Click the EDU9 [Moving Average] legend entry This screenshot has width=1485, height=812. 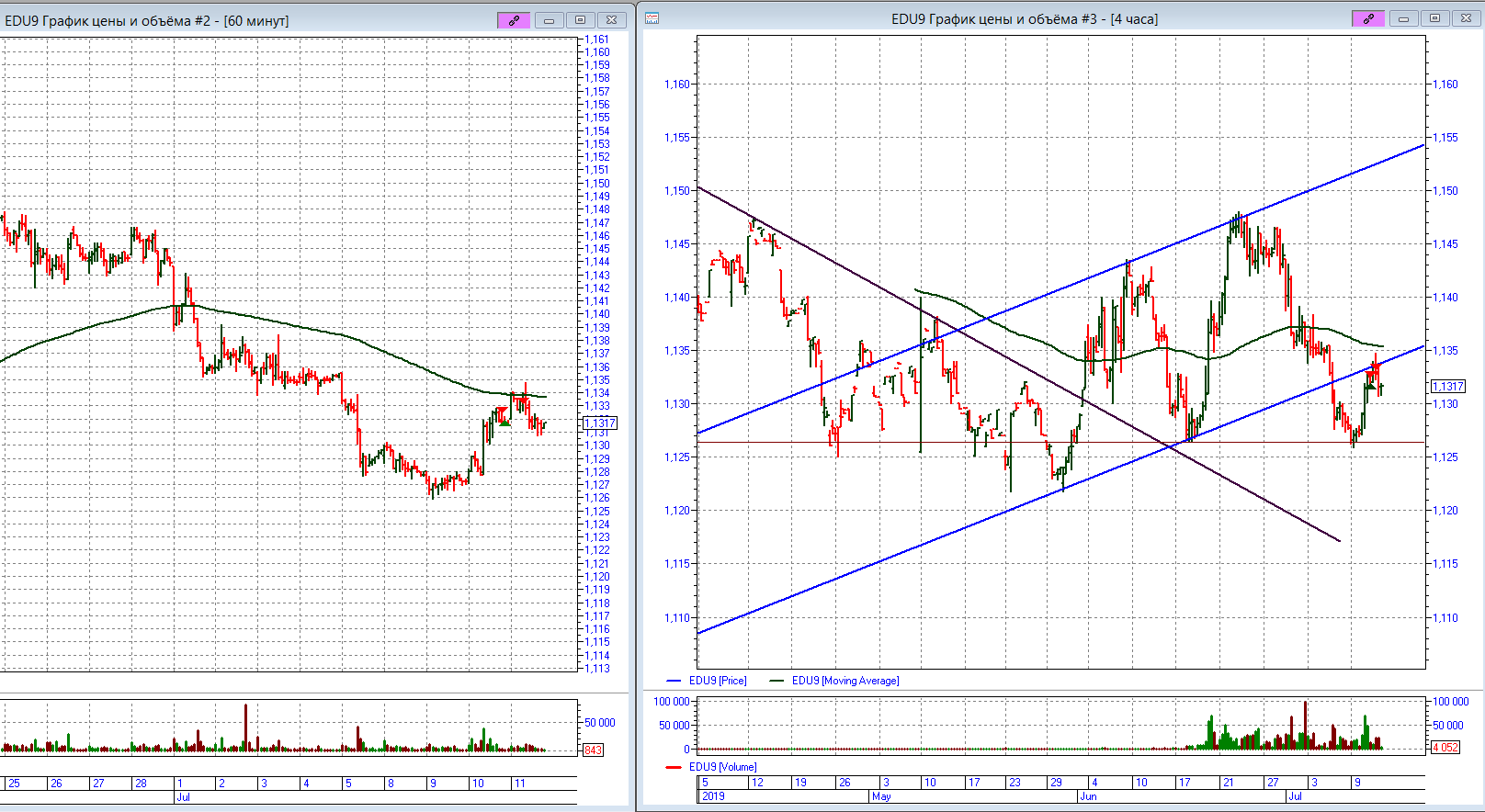[845, 681]
